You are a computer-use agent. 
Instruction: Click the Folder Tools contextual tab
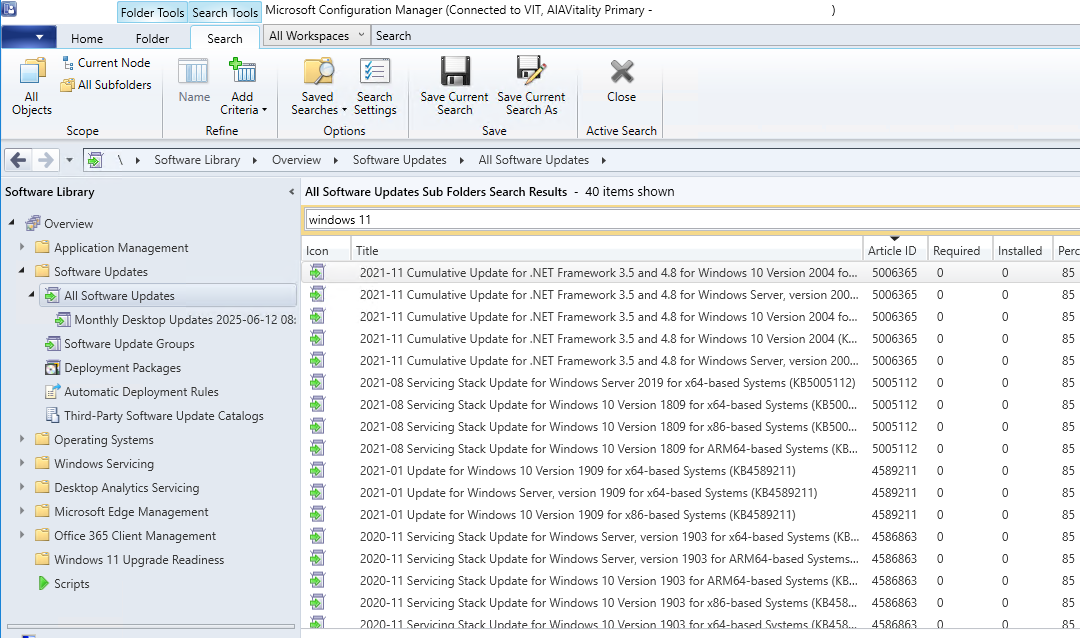(152, 12)
